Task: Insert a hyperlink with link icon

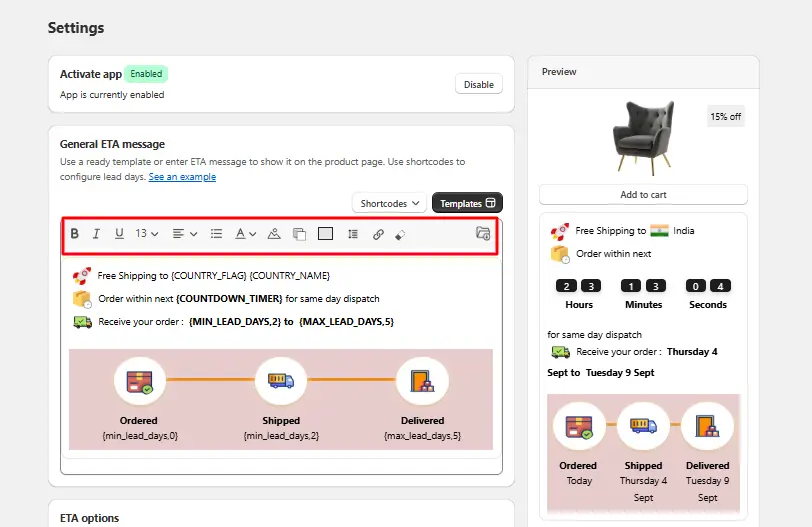Action: tap(378, 235)
